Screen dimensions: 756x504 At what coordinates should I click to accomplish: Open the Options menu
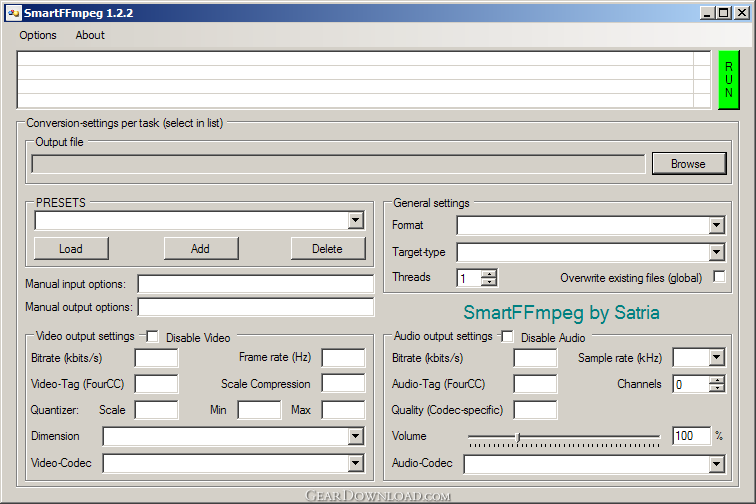coord(38,35)
